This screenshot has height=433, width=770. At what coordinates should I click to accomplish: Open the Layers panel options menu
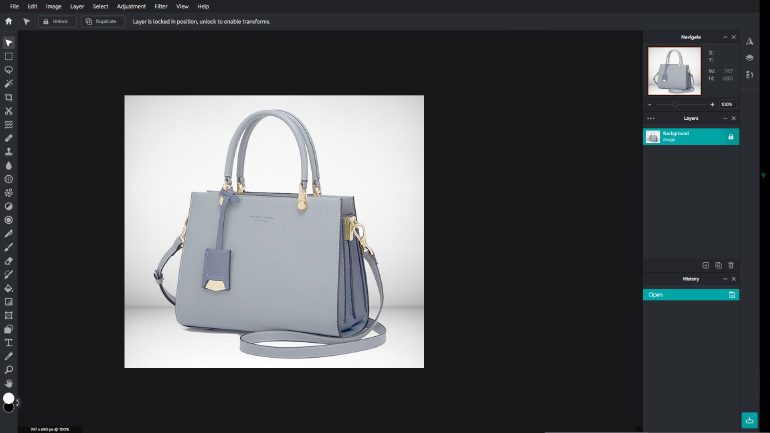pyautogui.click(x=651, y=118)
